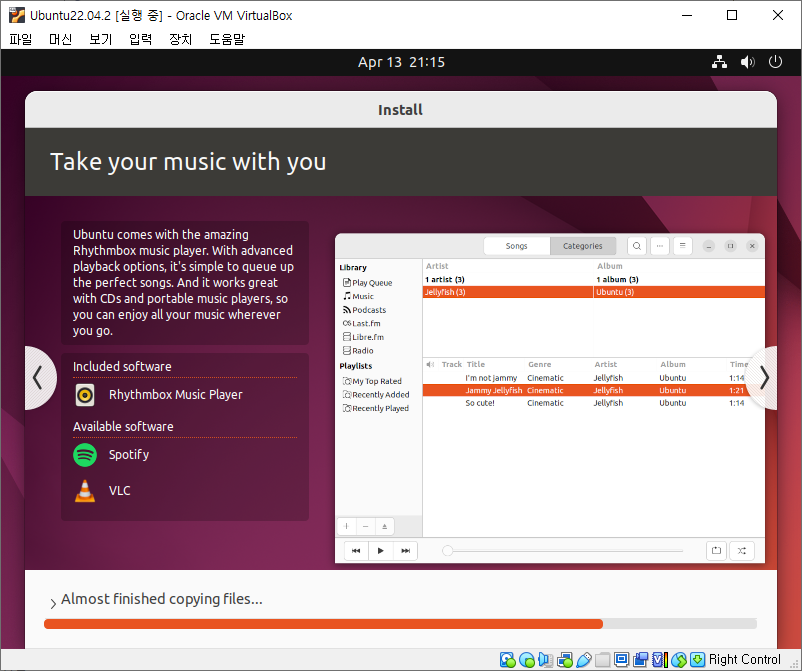This screenshot has height=671, width=802.
Task: Select Music in the Library sidebar
Action: click(x=358, y=297)
